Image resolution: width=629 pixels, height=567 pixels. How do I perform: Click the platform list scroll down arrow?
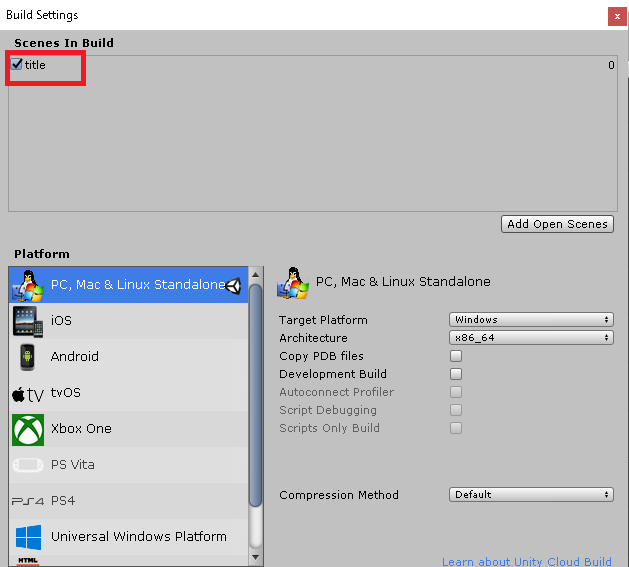click(256, 557)
